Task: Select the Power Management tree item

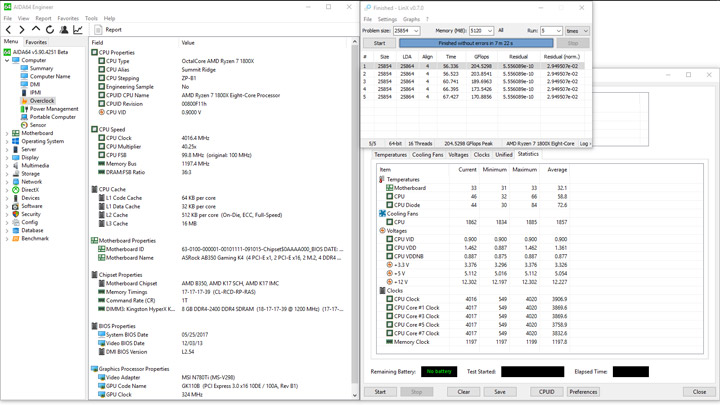Action: coord(53,109)
